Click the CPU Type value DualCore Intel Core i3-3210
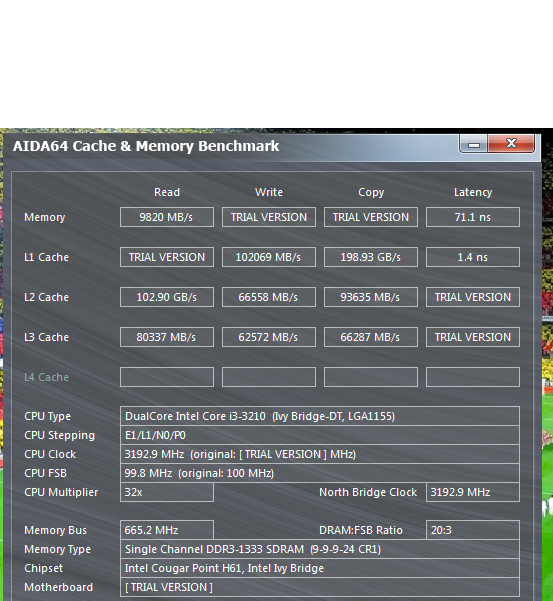 (x=320, y=416)
